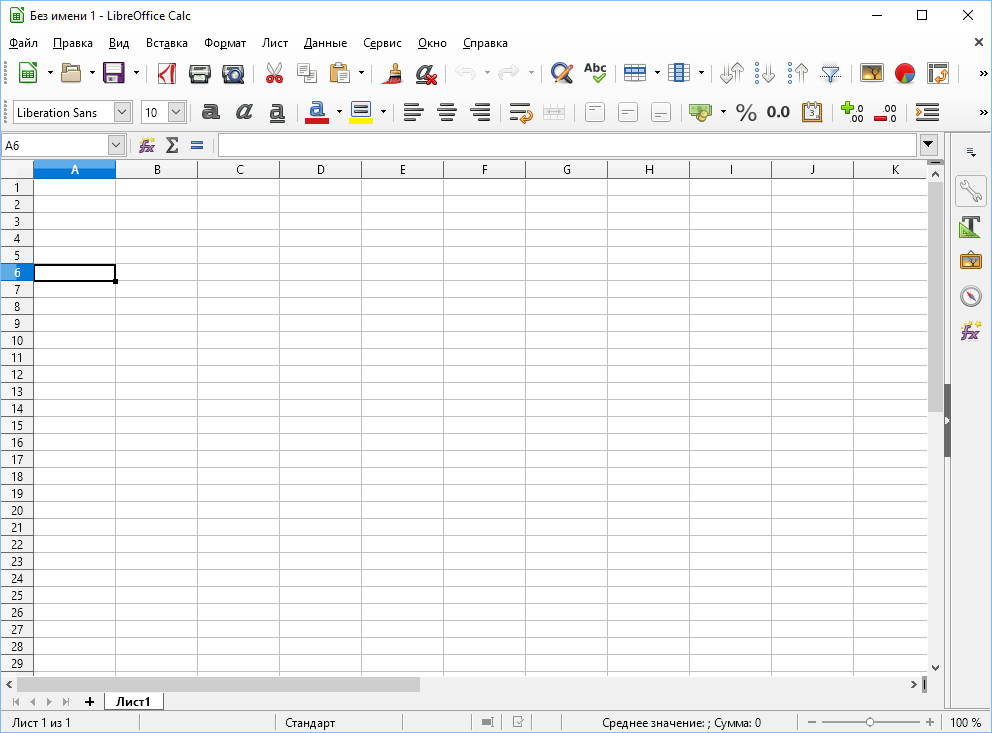Click the AutoFilter funnel icon

(830, 73)
